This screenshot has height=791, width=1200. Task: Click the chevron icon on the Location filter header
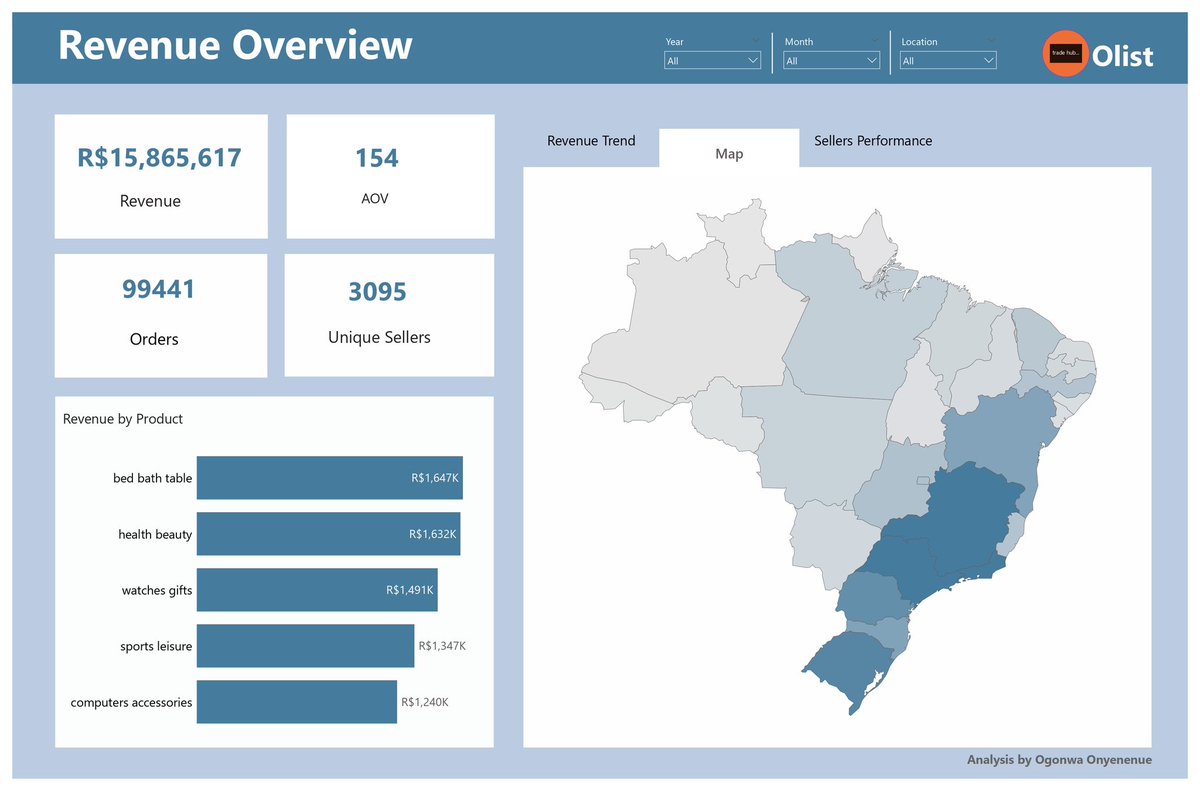pos(989,40)
